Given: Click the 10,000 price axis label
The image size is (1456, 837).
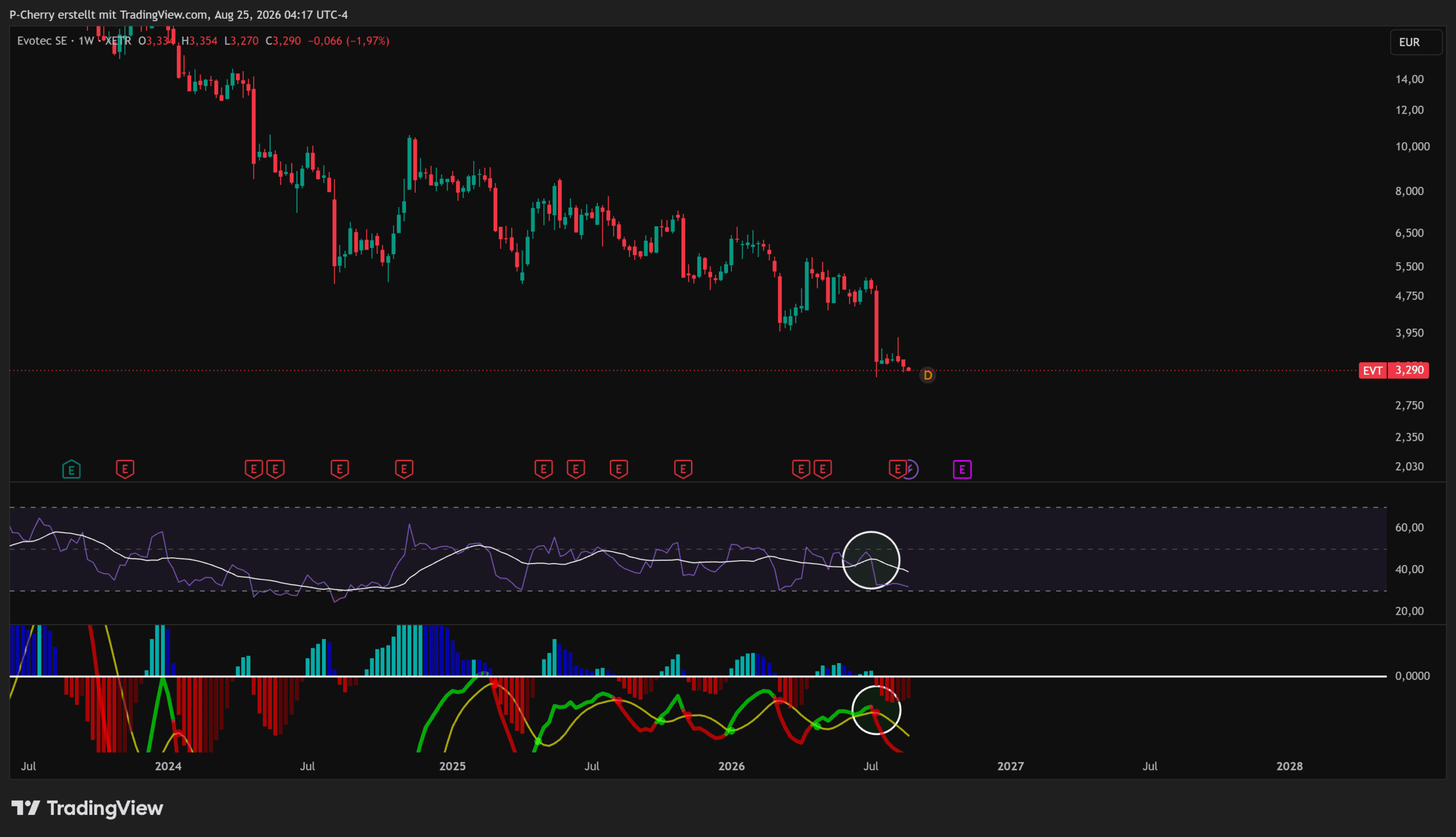Looking at the screenshot, I should pyautogui.click(x=1413, y=147).
